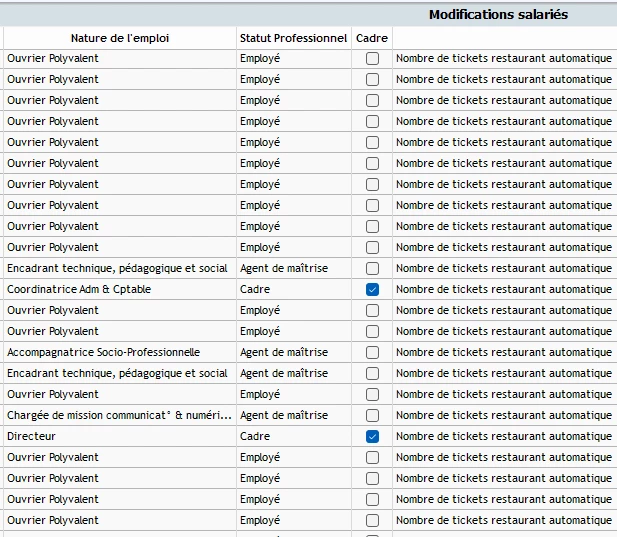Viewport: 617px width, 537px height.
Task: Tick Cadre for Accompagnatrice Socio-Professionnelle
Action: click(x=372, y=352)
